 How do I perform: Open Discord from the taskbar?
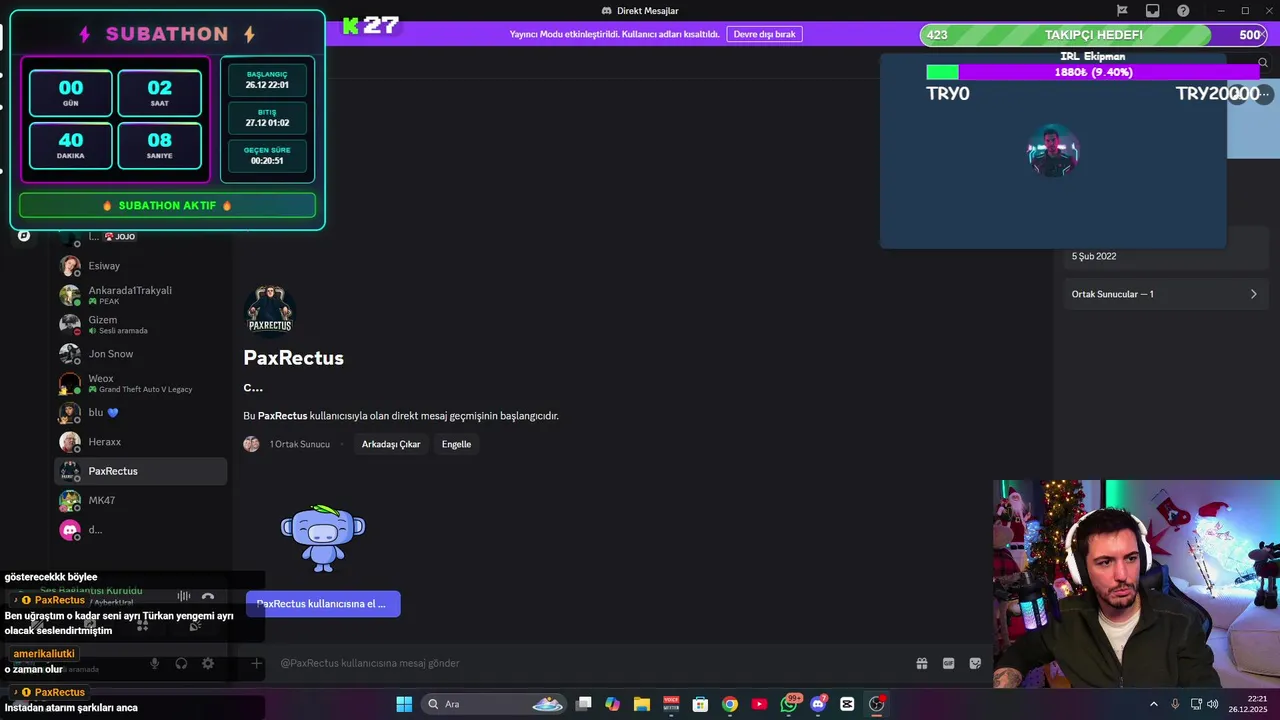[x=818, y=704]
